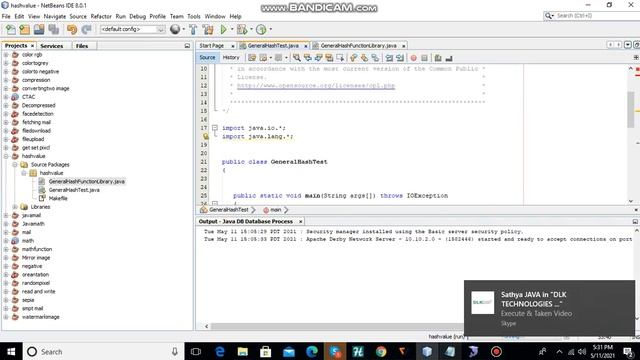Expand the Libraries node
Screen dimensions: 640x360
pyautogui.click(x=15, y=207)
